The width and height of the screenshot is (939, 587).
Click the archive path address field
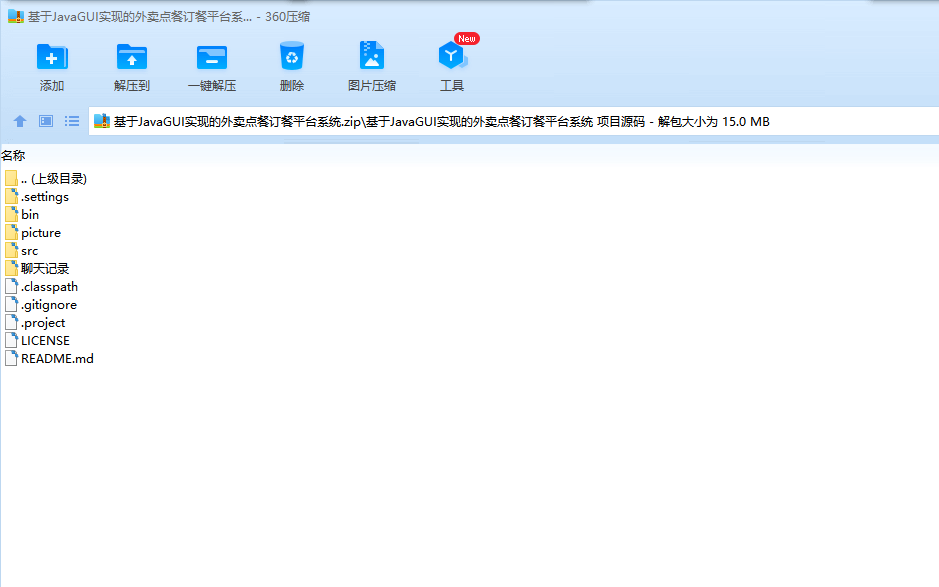click(x=514, y=121)
